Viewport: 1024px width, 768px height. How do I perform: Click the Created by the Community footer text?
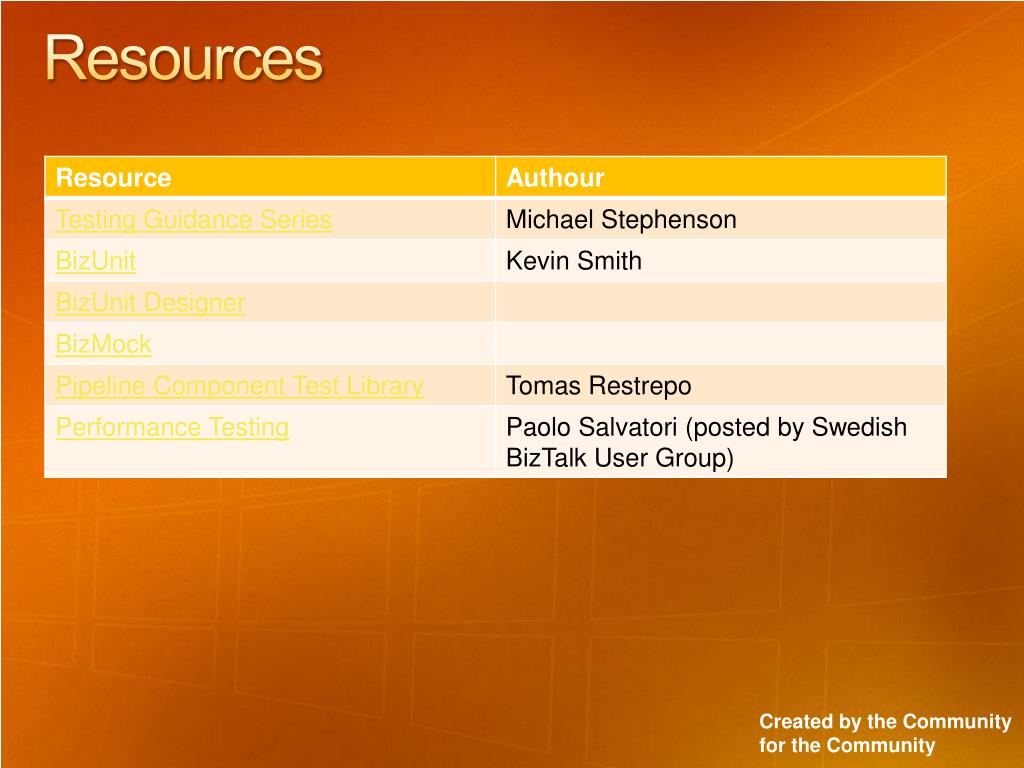point(885,733)
